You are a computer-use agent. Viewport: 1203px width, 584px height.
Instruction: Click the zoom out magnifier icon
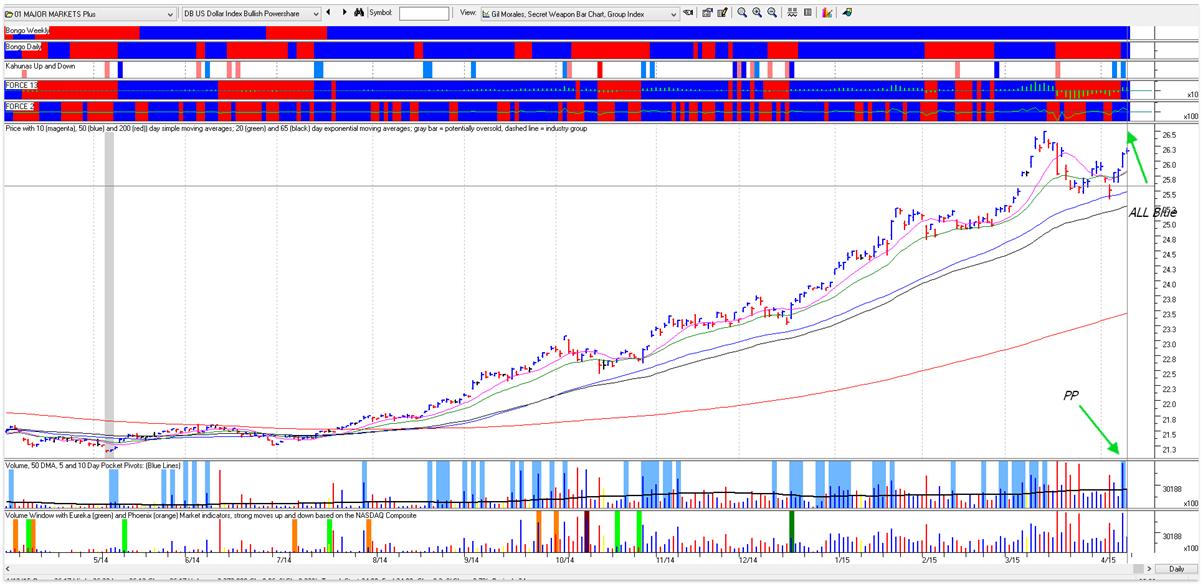773,13
